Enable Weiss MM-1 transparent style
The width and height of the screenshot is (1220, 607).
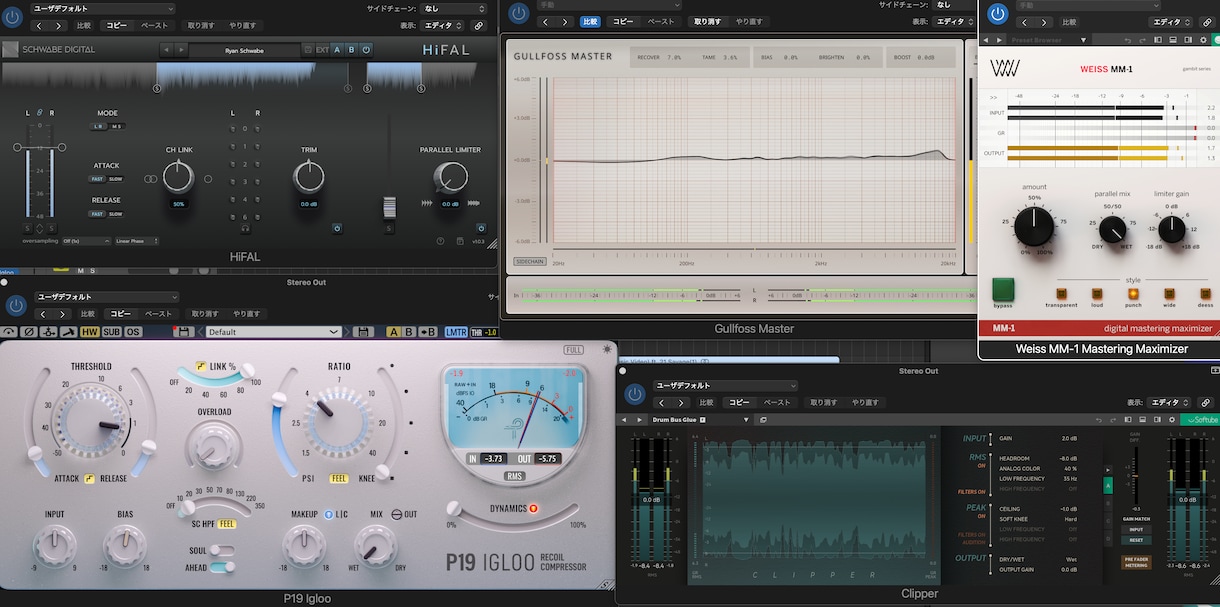pos(1061,293)
